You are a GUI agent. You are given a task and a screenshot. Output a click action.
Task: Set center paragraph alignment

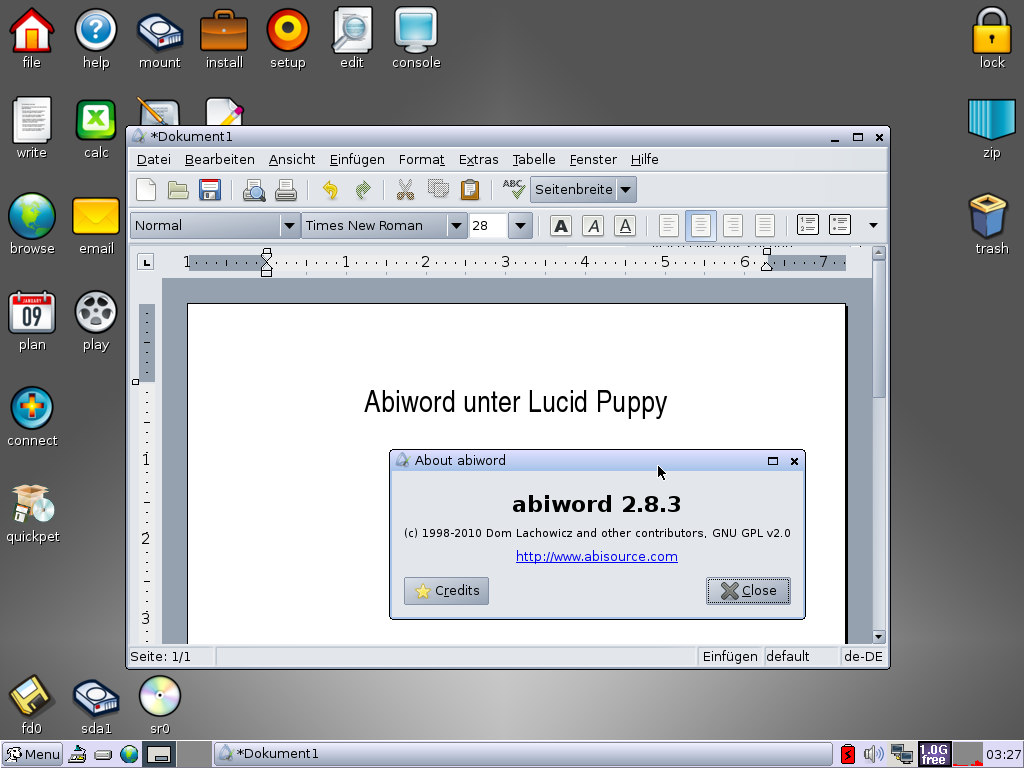(701, 226)
